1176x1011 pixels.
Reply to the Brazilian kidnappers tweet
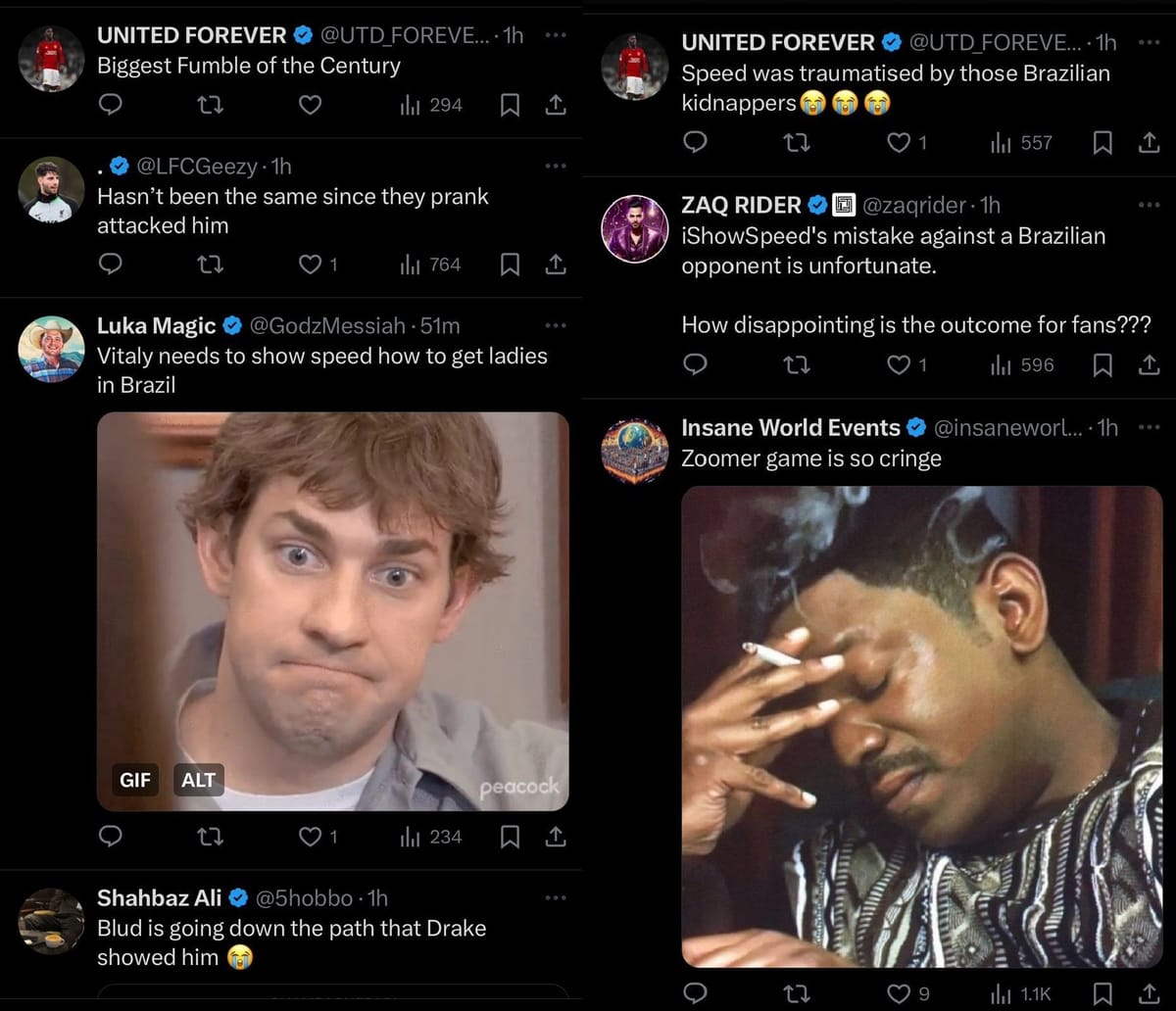point(695,143)
